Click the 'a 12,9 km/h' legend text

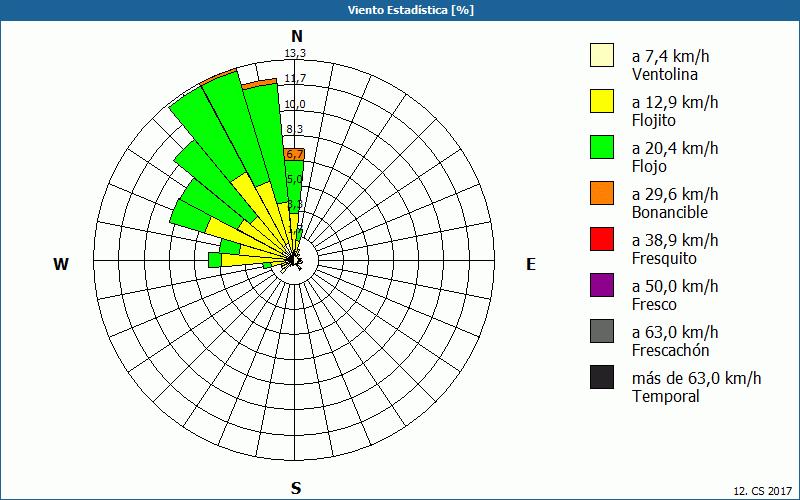click(675, 102)
